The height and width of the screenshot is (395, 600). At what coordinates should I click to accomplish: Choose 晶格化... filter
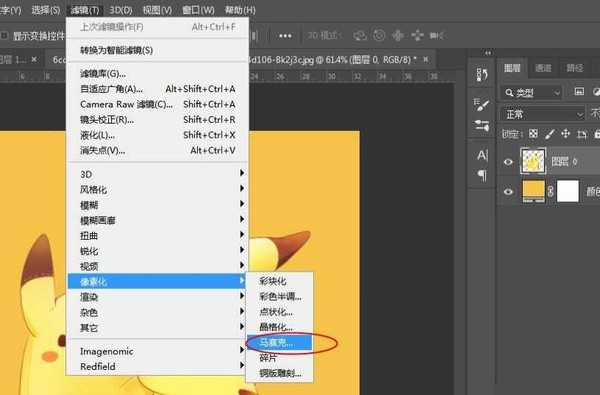[279, 327]
